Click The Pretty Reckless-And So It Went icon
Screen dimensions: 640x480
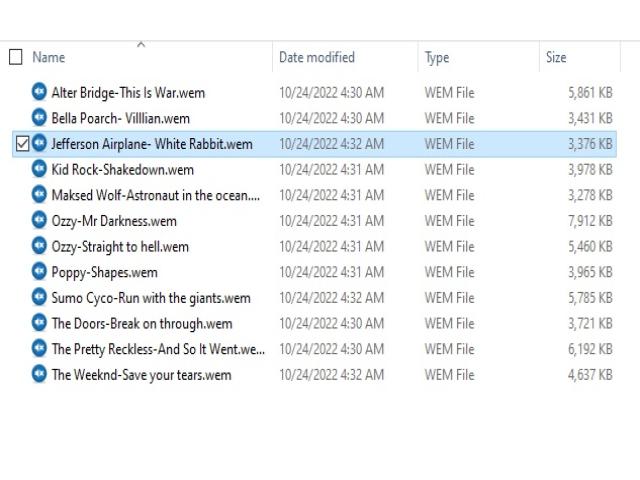click(39, 349)
